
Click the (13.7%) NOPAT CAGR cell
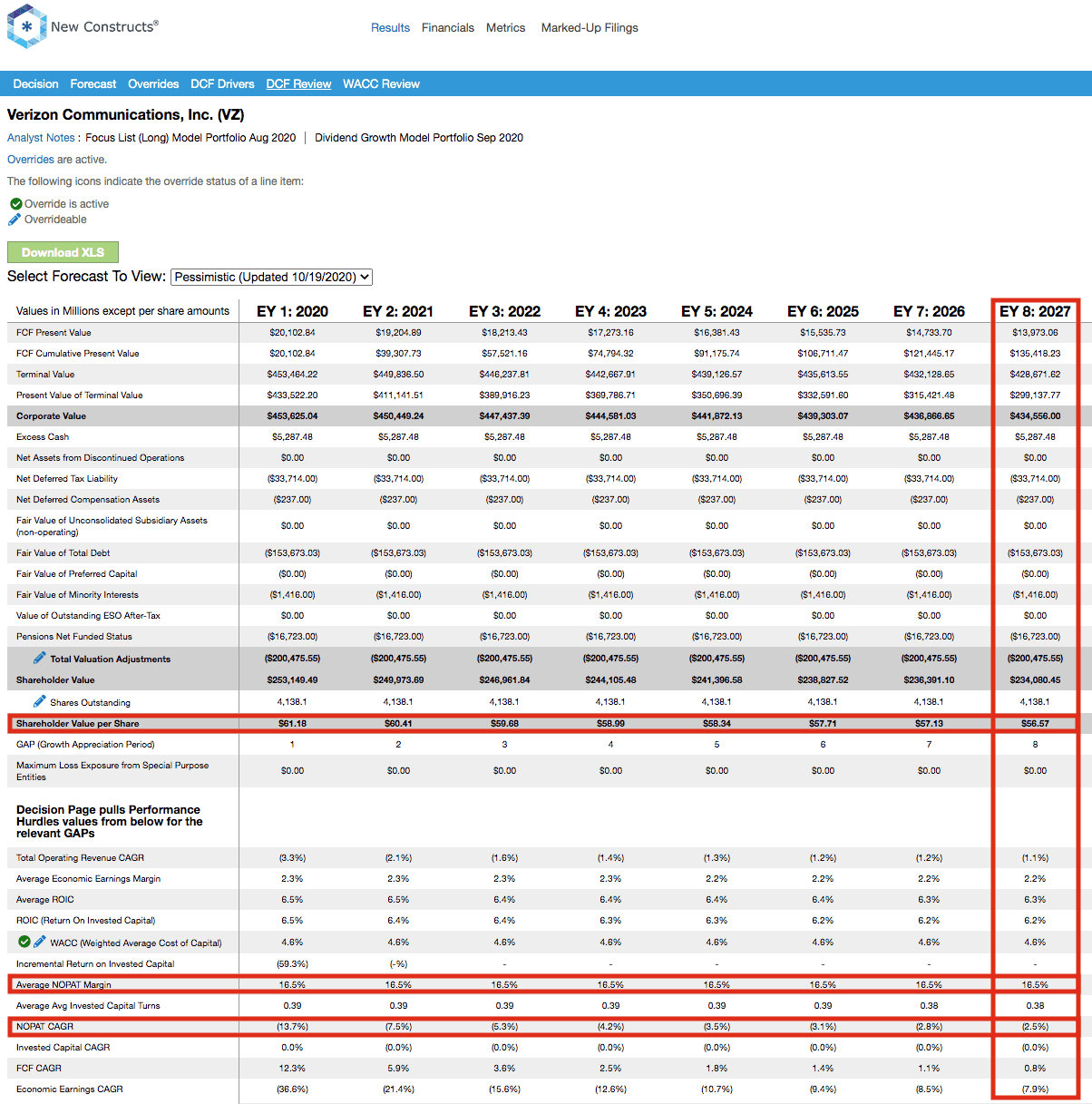click(x=292, y=1027)
